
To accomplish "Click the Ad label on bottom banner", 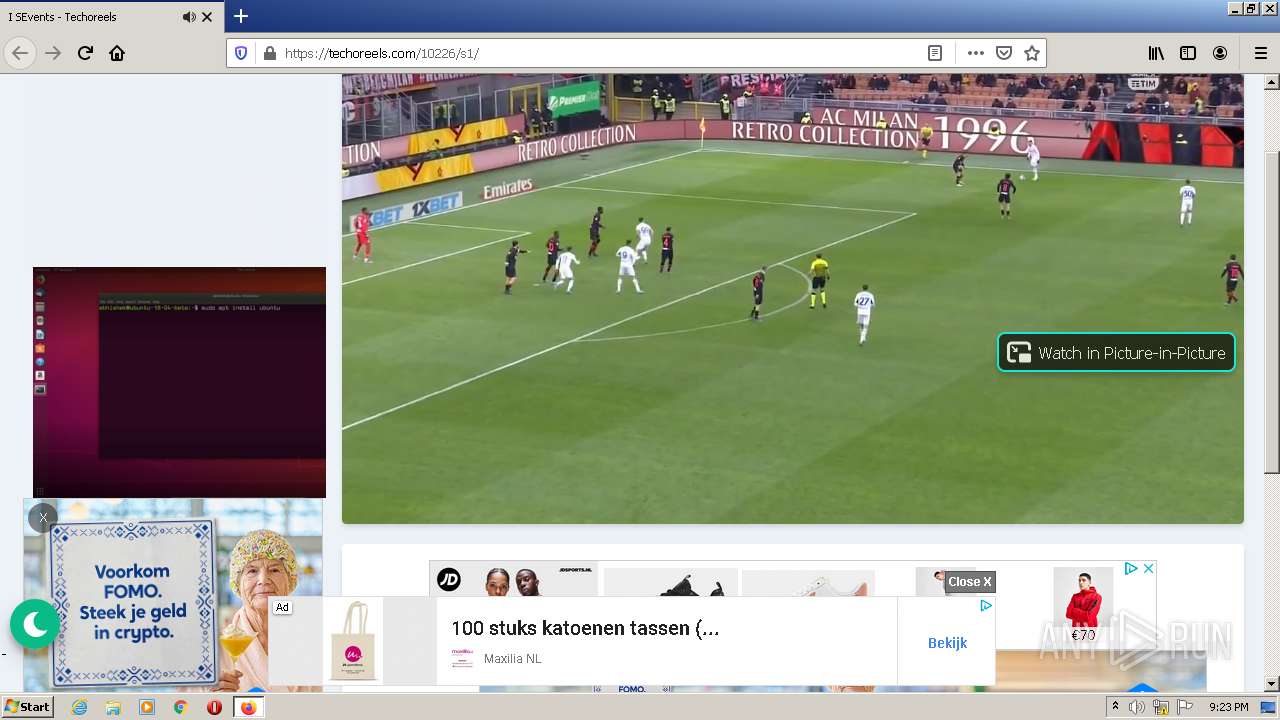I will pos(282,607).
